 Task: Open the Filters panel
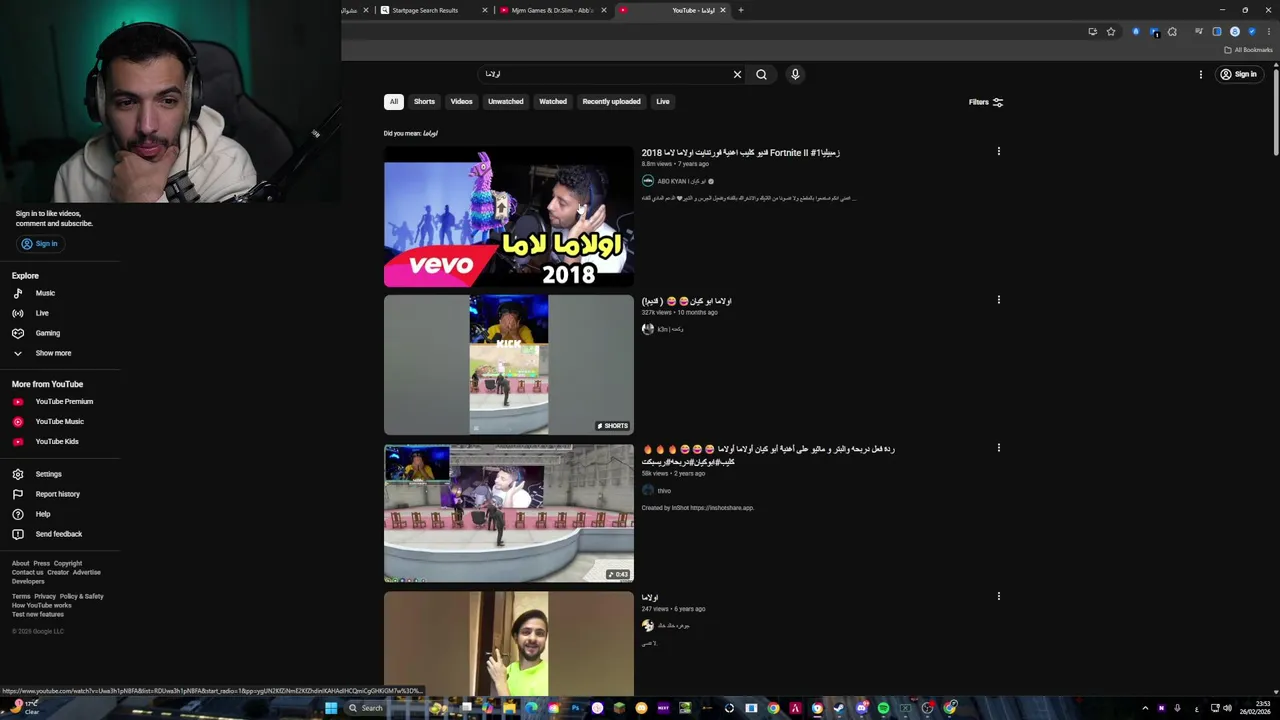point(985,102)
